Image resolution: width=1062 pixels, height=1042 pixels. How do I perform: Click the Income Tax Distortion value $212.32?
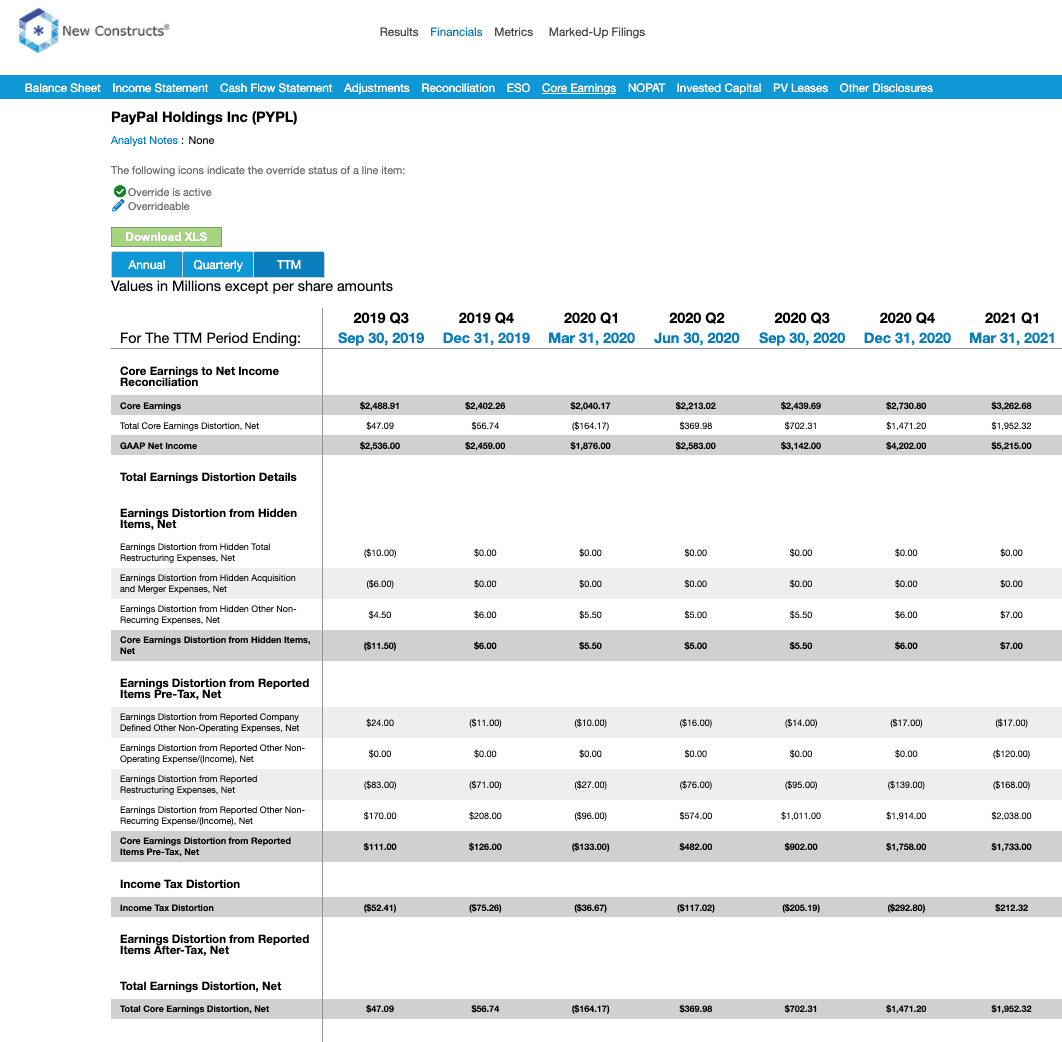pyautogui.click(x=1011, y=908)
